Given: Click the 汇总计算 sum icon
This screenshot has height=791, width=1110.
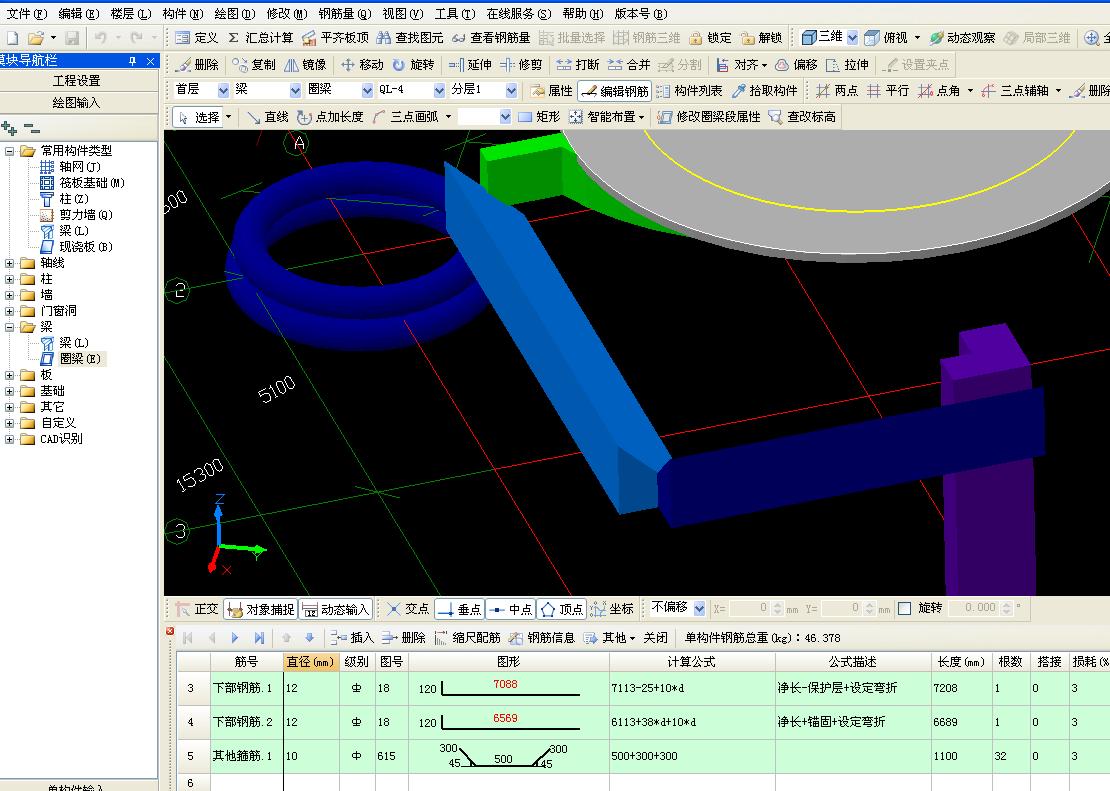Looking at the screenshot, I should 234,38.
